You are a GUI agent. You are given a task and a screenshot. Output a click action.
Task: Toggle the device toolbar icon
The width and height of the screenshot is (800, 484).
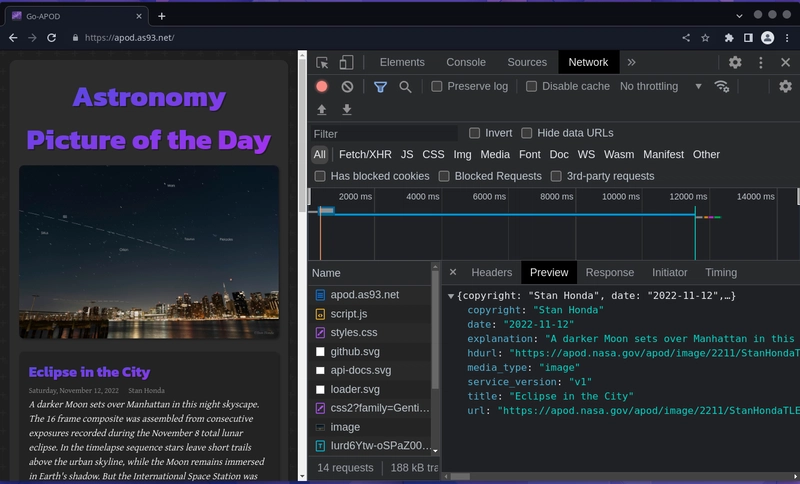point(346,62)
